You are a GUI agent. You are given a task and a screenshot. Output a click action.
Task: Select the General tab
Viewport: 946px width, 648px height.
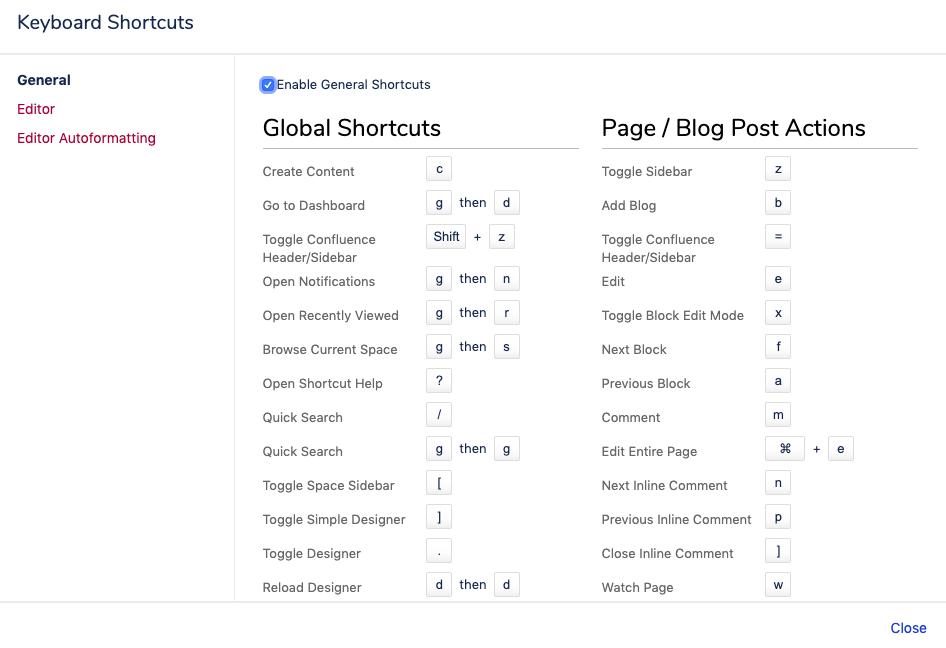[44, 80]
